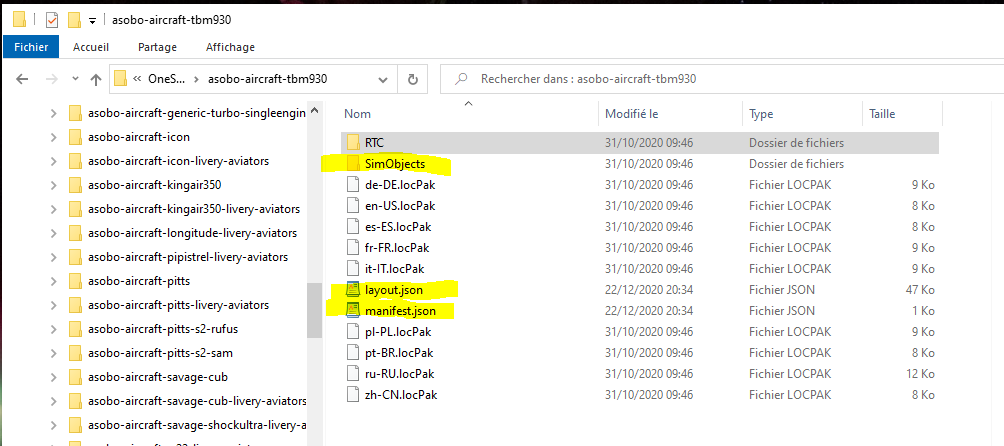
Task: Expand the asobo-aircraft-pitts-s2-sam node
Action: (54, 353)
